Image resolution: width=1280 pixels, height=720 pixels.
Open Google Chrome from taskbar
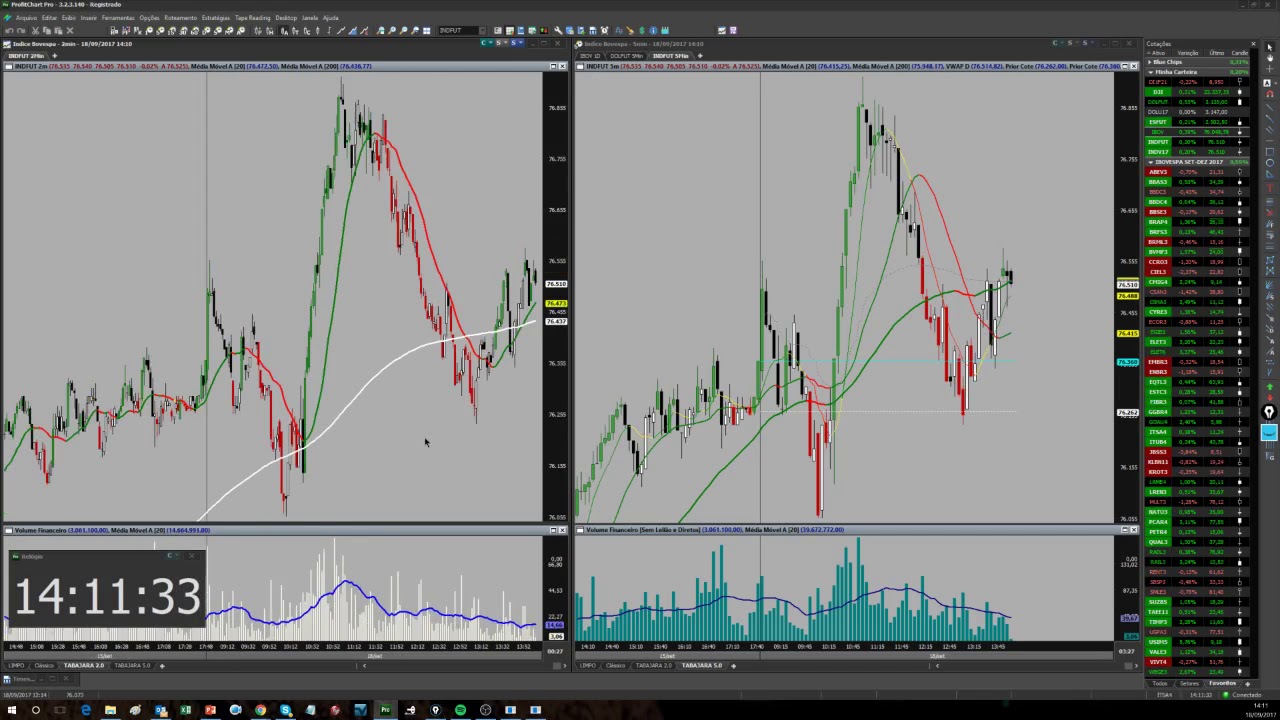coord(260,710)
